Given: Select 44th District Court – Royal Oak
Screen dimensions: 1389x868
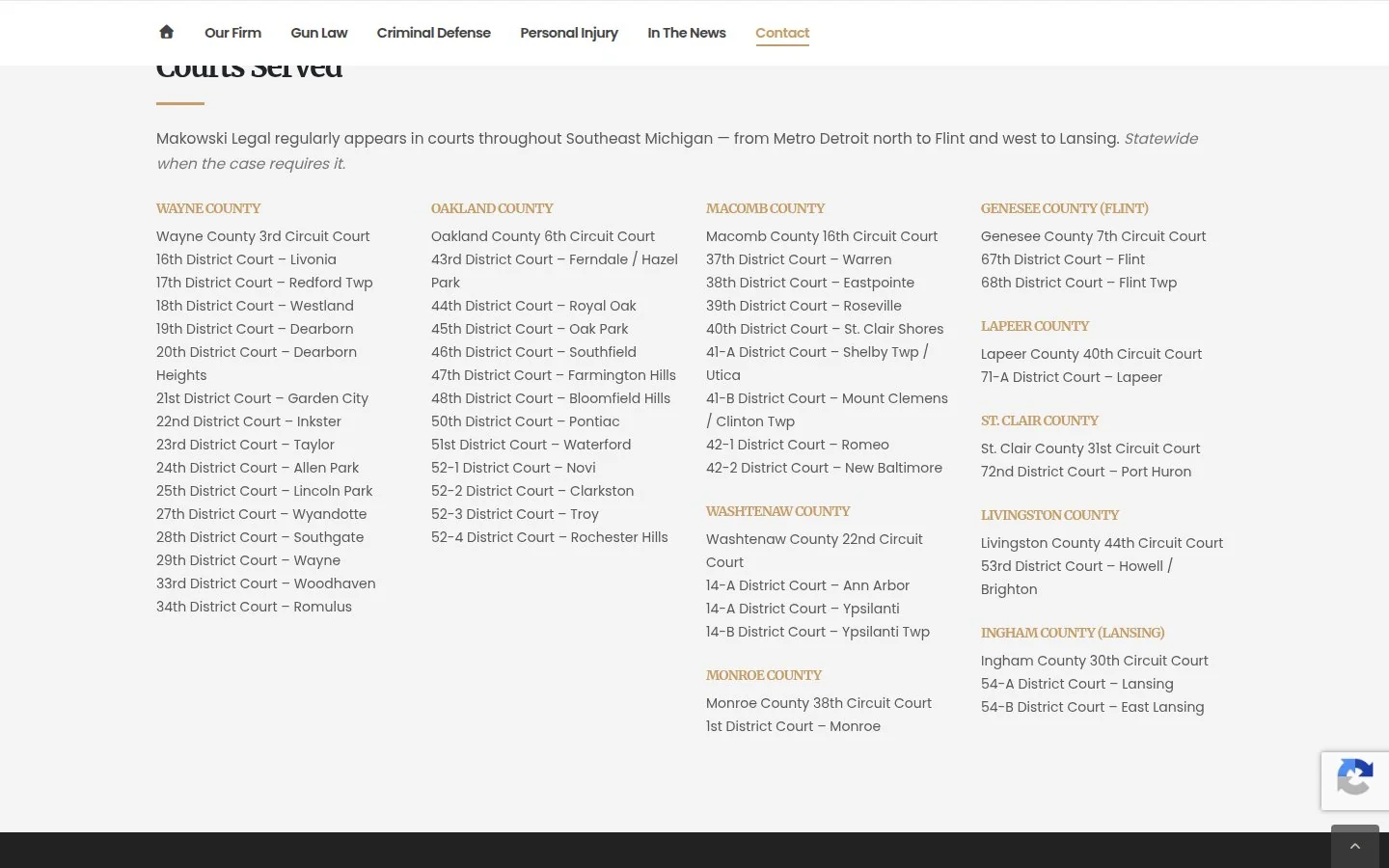Looking at the screenshot, I should 534,306.
